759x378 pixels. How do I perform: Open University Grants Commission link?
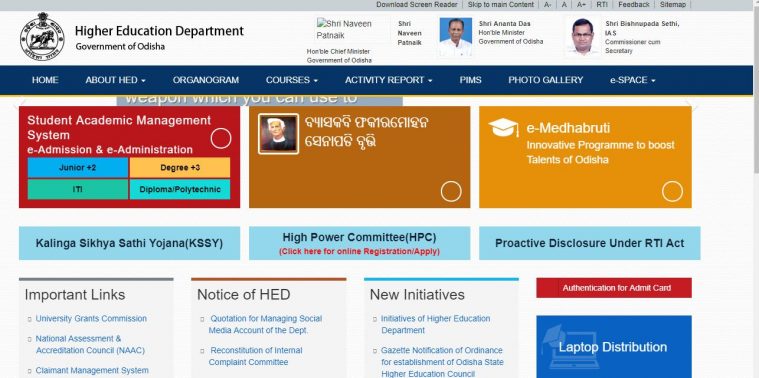pyautogui.click(x=91, y=318)
